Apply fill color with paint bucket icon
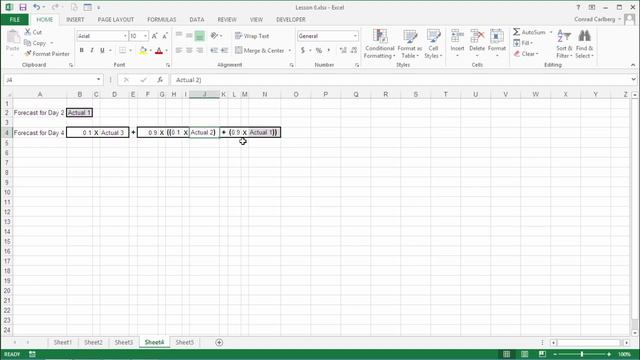This screenshot has width=640, height=360. click(143, 50)
